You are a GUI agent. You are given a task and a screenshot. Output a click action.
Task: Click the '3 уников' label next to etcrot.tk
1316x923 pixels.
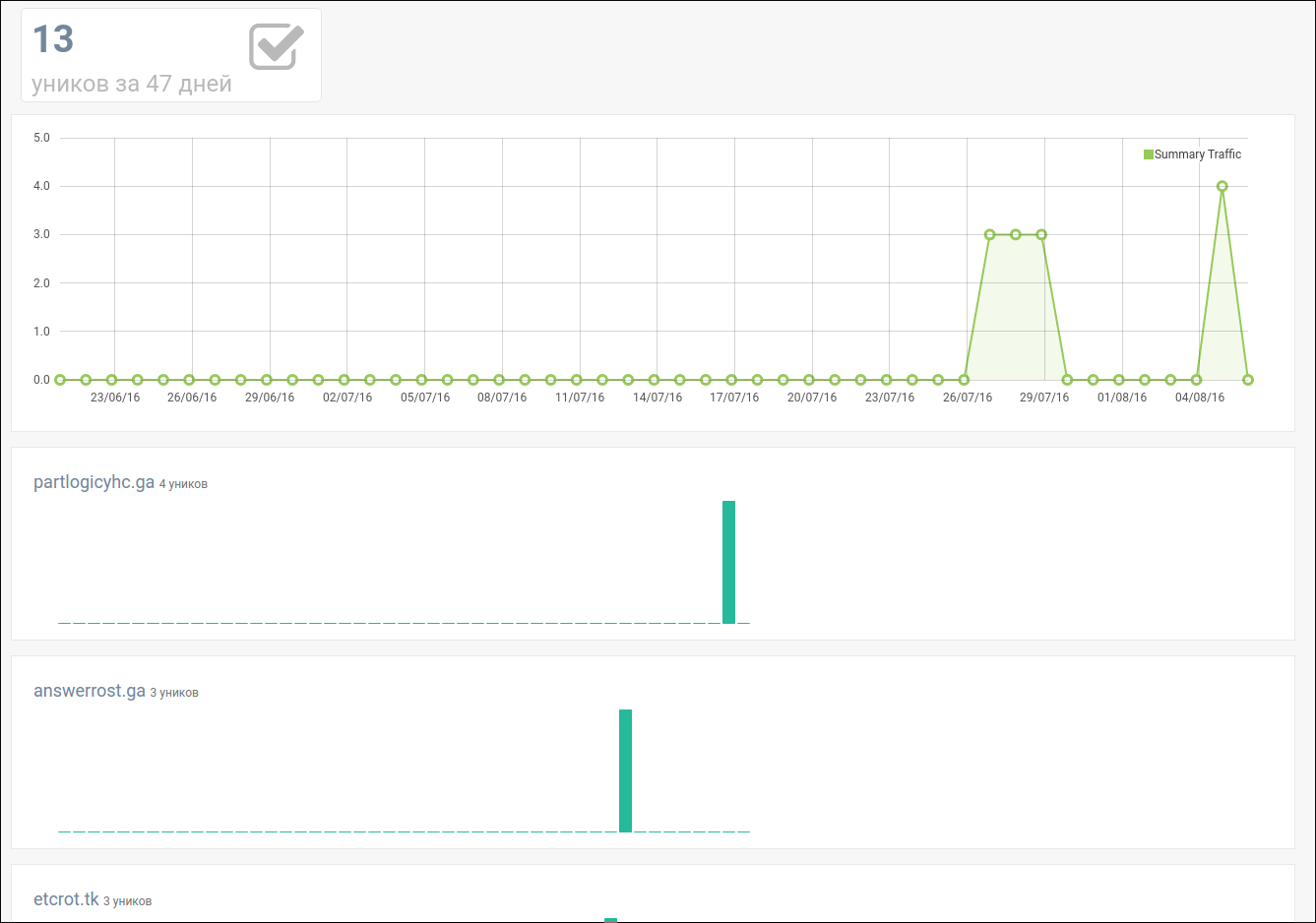click(128, 901)
